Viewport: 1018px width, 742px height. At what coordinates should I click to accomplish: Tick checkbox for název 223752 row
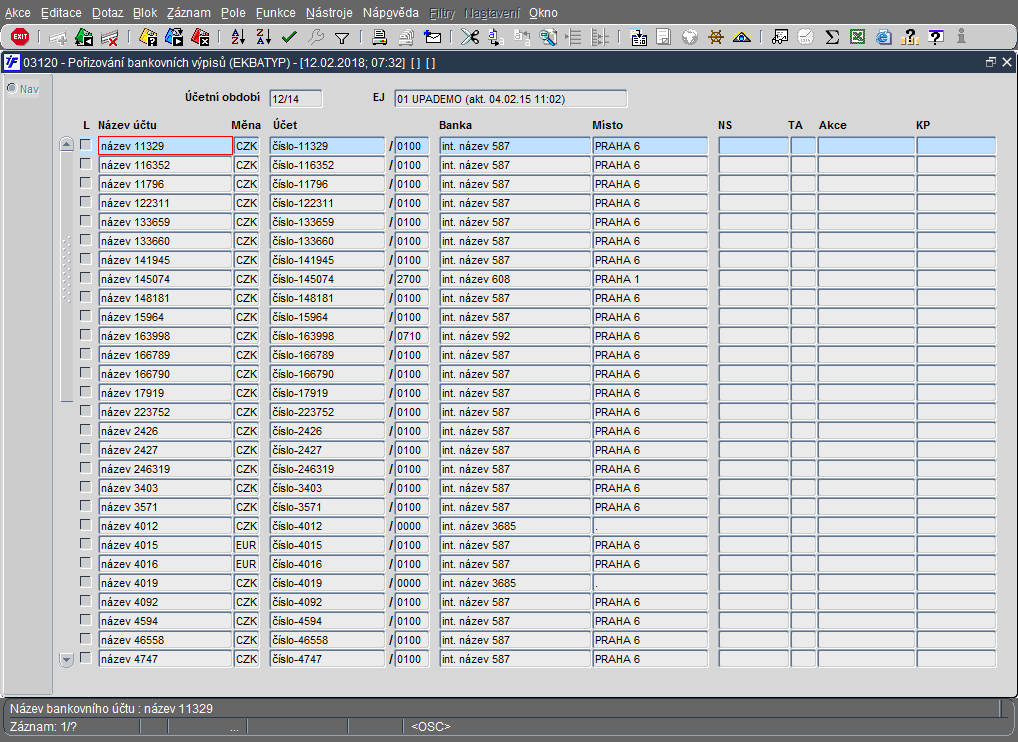[86, 411]
